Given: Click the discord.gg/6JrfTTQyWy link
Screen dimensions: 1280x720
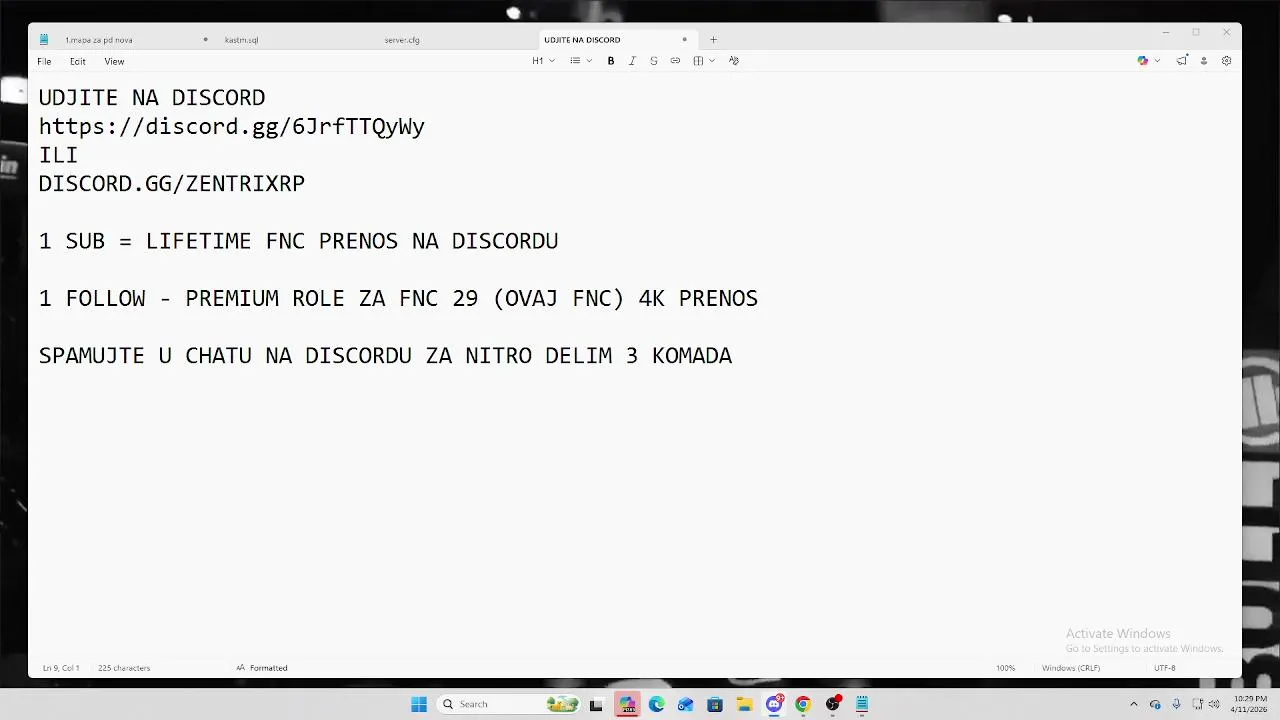Looking at the screenshot, I should pyautogui.click(x=232, y=127).
